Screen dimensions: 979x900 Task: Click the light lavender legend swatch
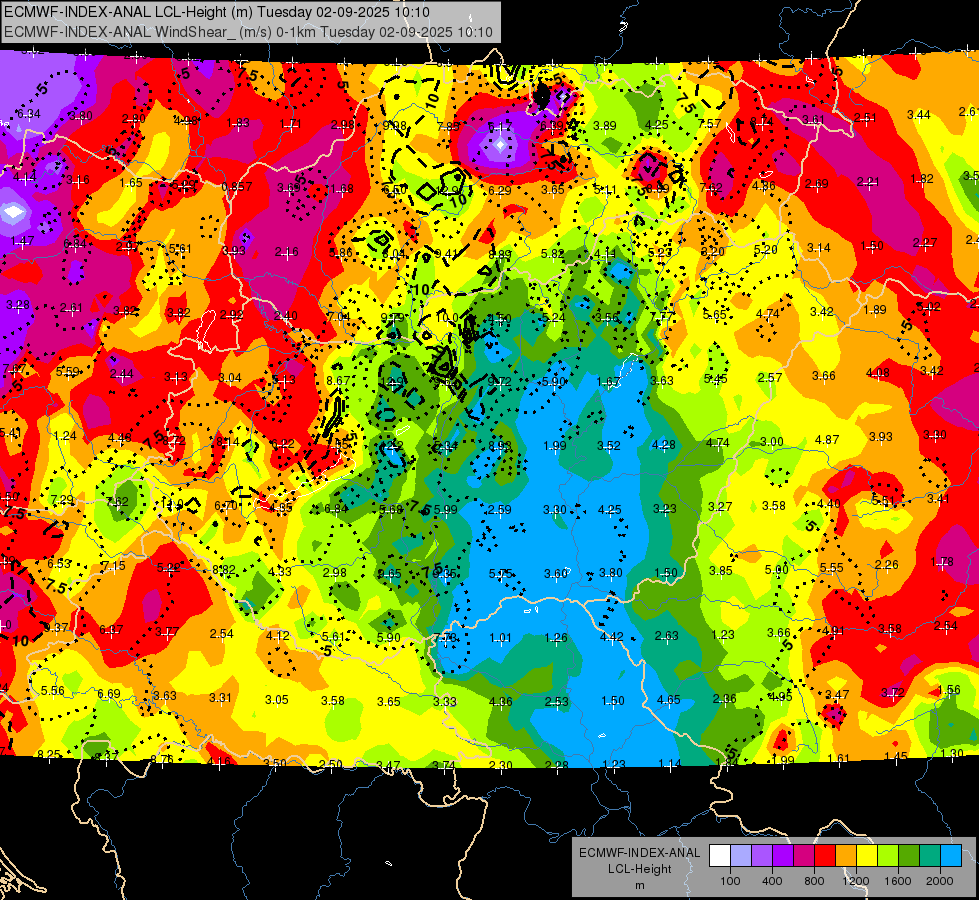(x=741, y=856)
